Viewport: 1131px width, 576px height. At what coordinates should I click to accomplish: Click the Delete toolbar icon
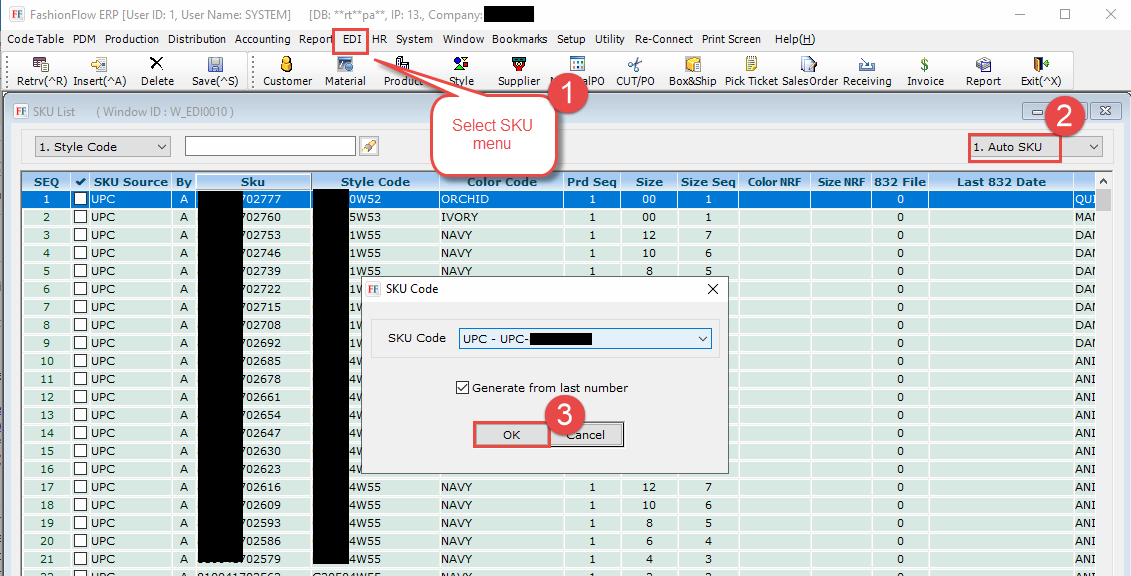coord(156,65)
